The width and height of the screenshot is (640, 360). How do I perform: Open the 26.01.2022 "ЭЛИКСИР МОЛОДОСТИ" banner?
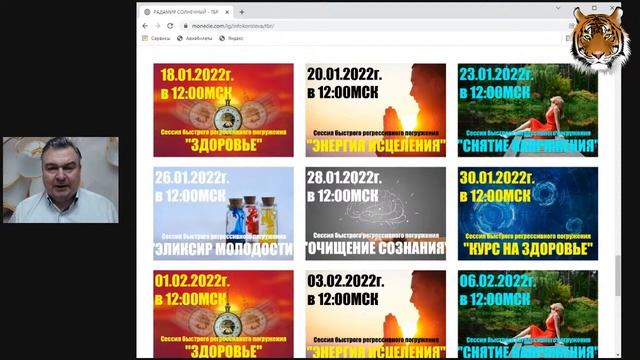tap(223, 213)
